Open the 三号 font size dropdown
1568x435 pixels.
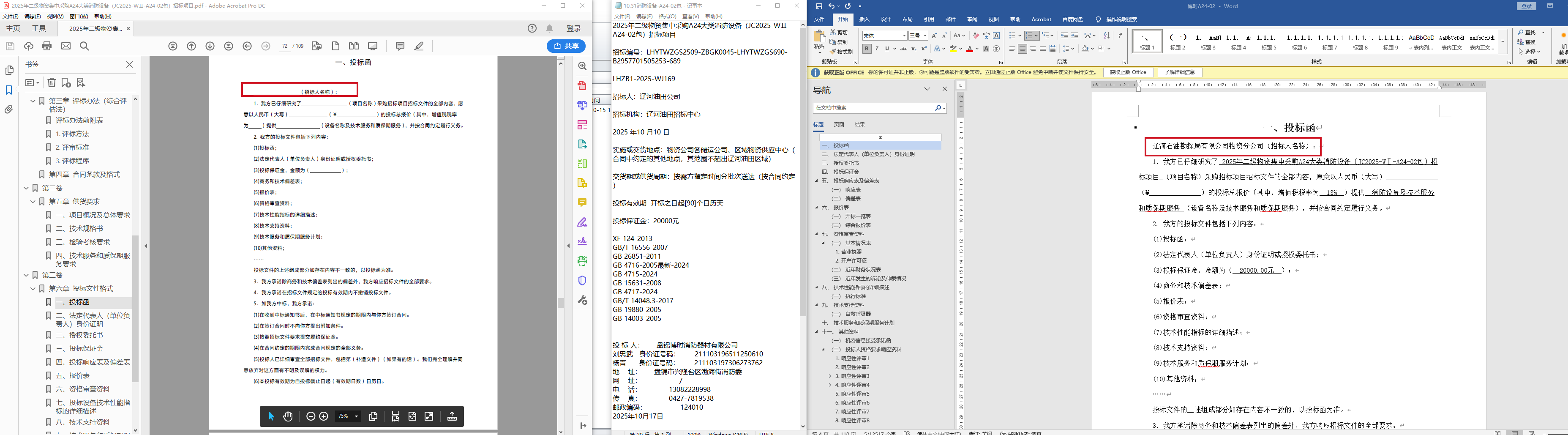(x=925, y=36)
